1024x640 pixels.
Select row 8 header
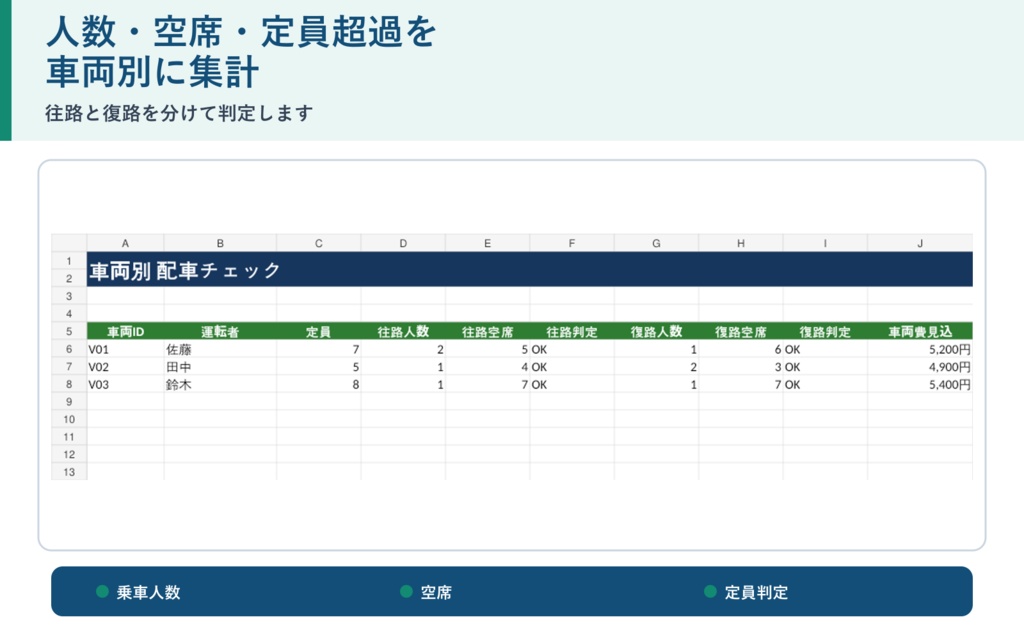point(69,384)
